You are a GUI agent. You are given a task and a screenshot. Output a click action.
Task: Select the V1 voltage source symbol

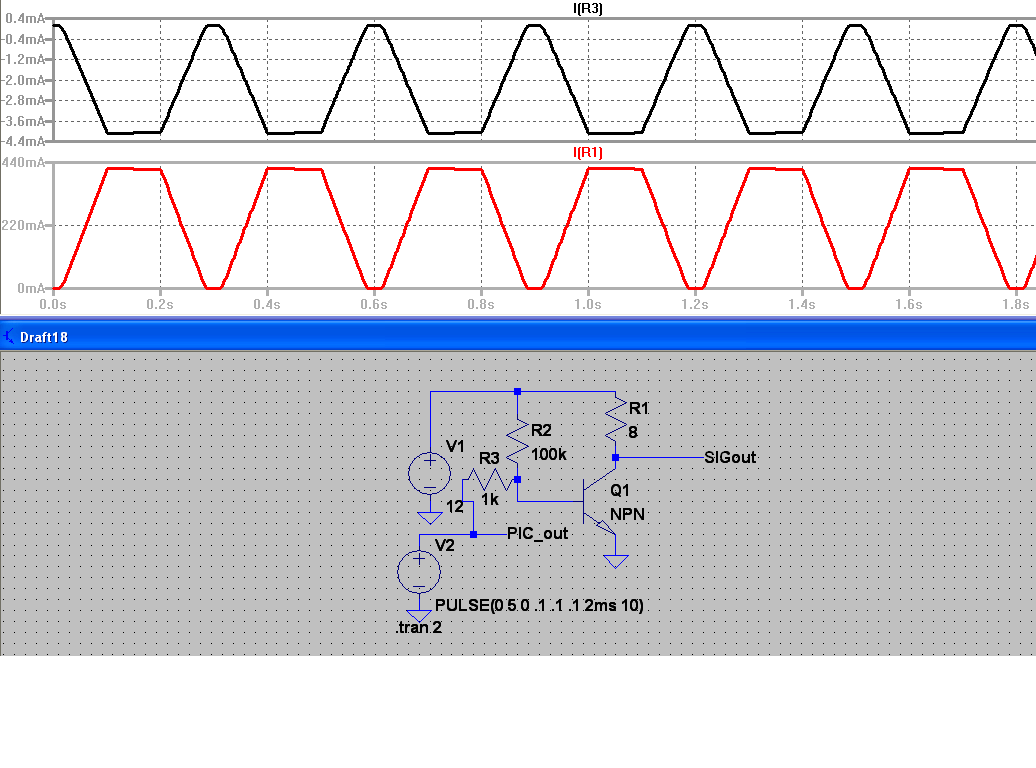click(x=429, y=473)
